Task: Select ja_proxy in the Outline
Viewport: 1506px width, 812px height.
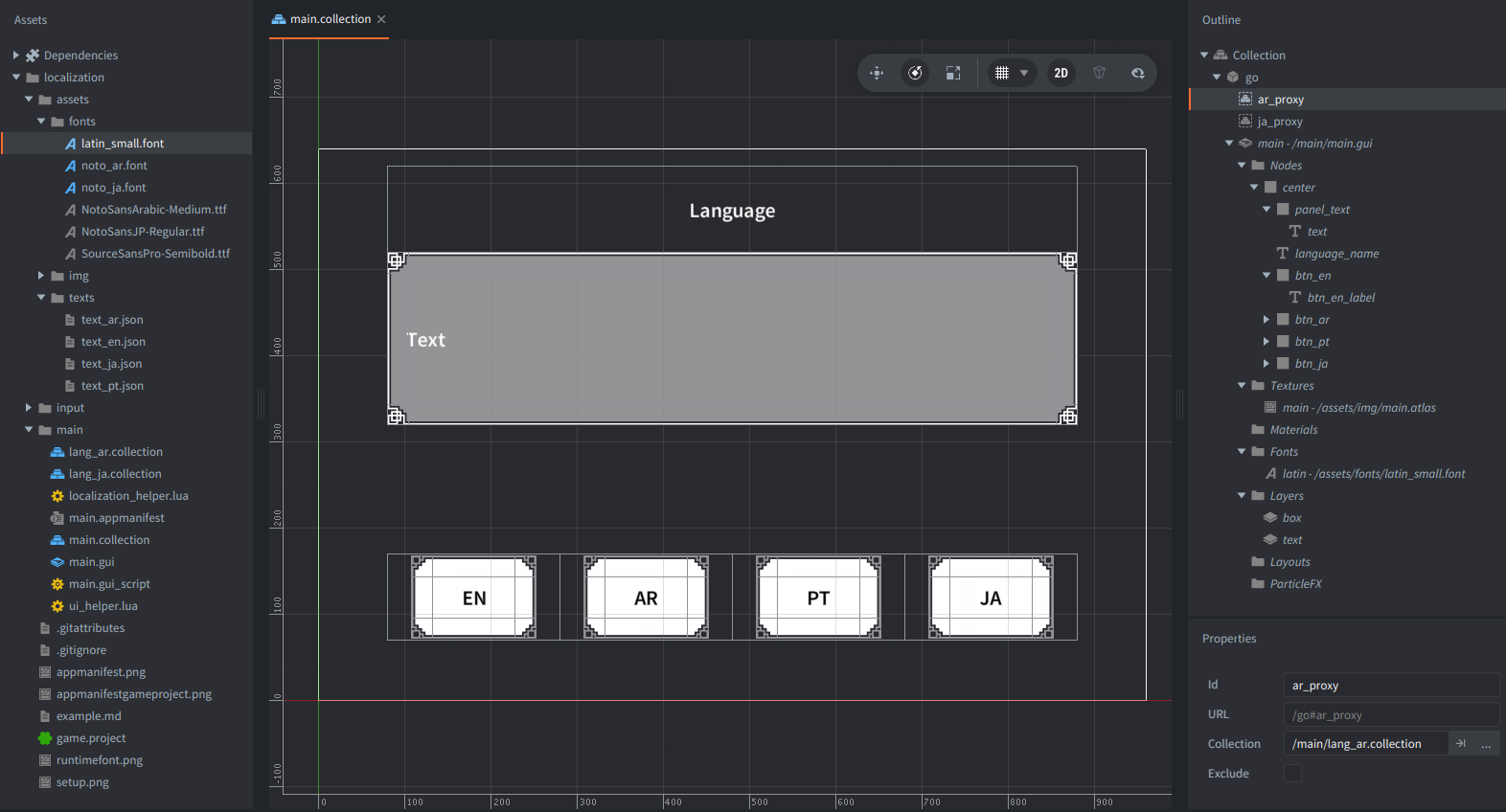Action: tap(1279, 122)
